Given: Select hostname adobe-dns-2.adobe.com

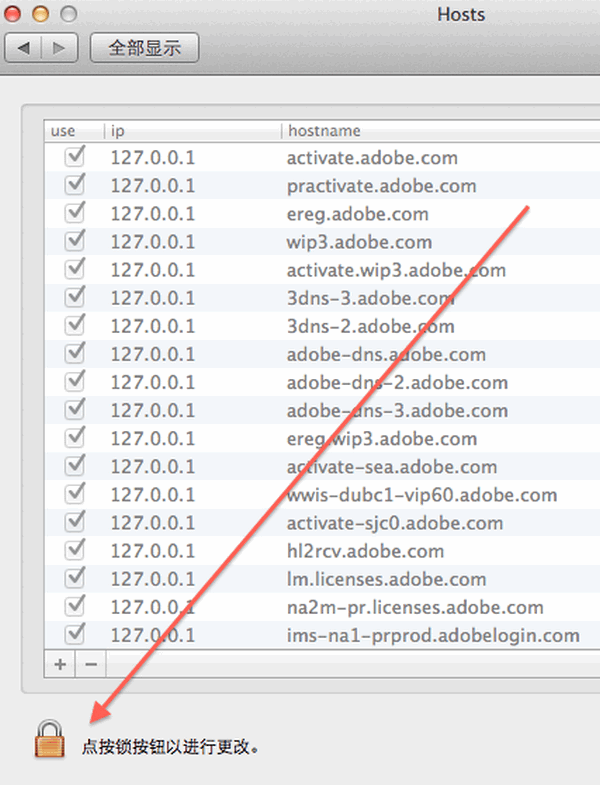Looking at the screenshot, I should tap(397, 382).
